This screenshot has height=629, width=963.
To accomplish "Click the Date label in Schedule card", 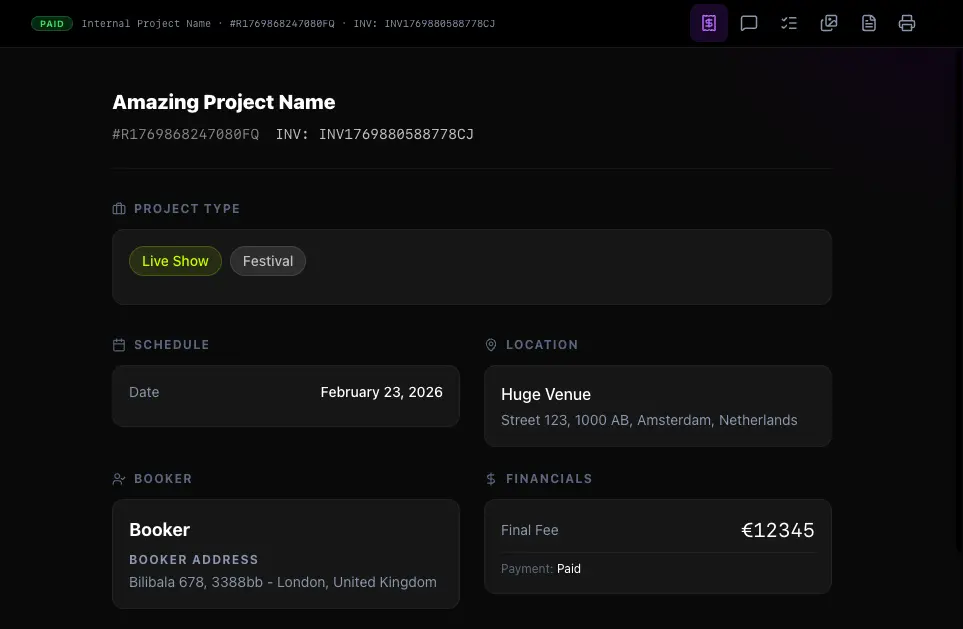I will pos(144,392).
